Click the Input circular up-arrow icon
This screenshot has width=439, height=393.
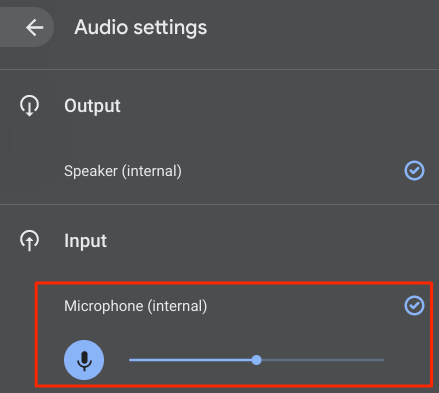pos(29,240)
